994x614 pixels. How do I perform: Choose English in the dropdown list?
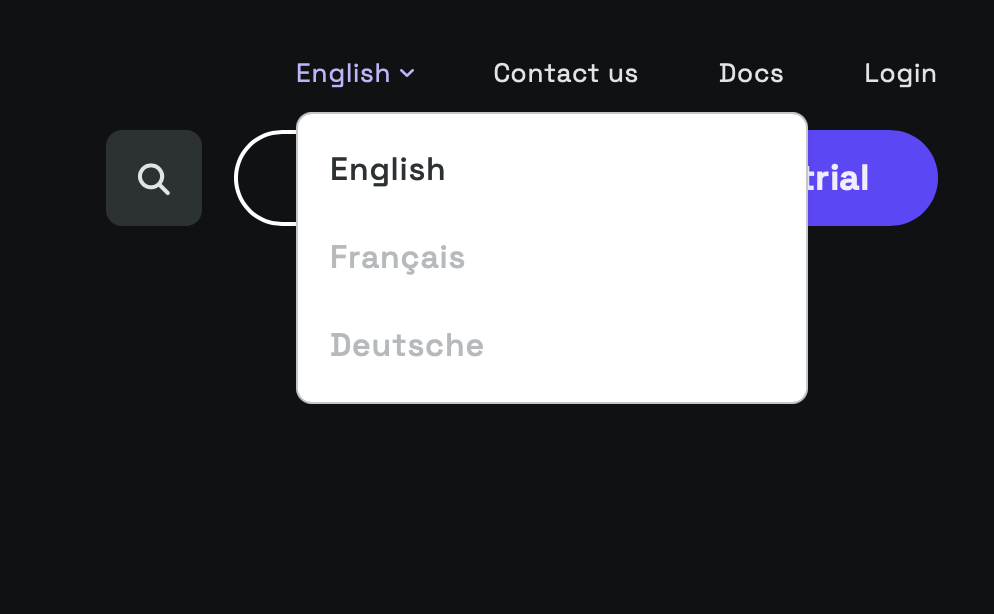(x=387, y=170)
